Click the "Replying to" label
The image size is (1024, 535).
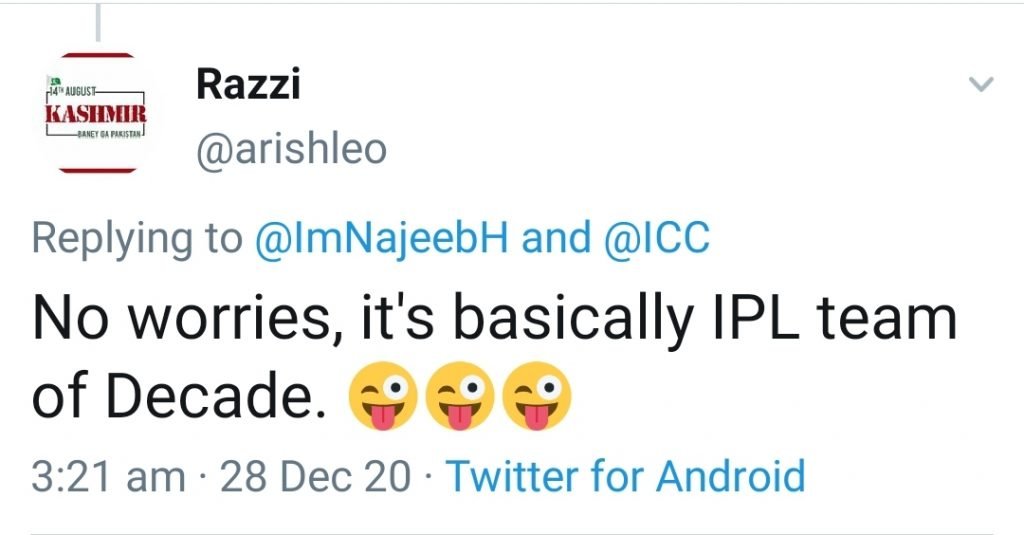click(x=137, y=238)
